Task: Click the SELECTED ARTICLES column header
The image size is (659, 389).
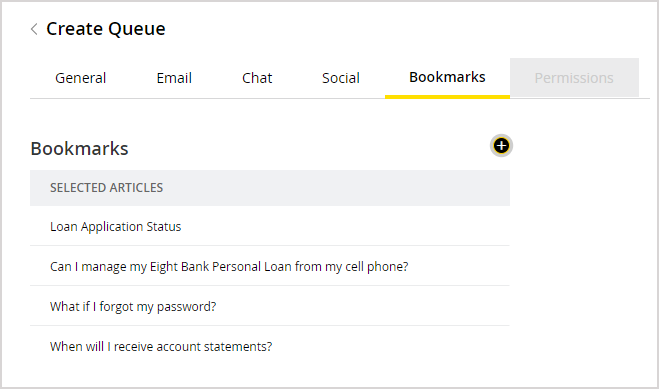Action: (106, 188)
